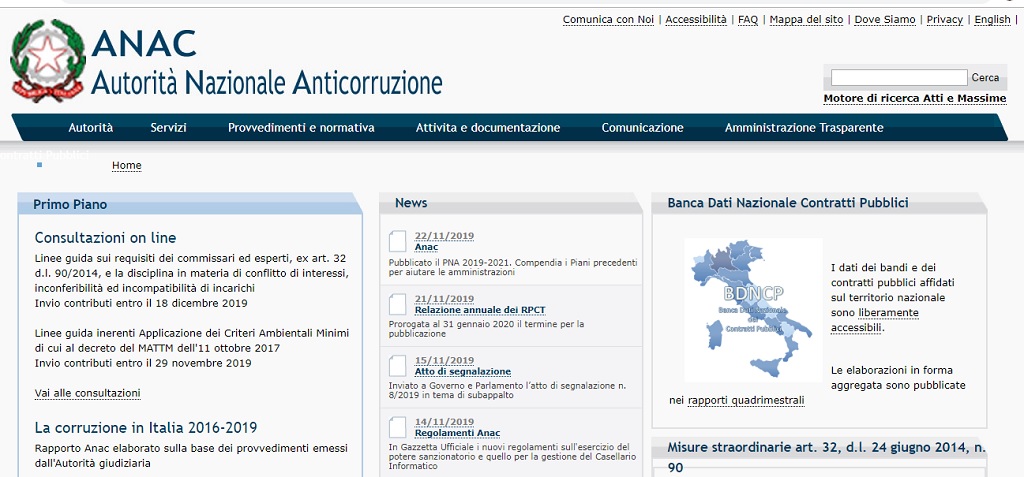Click the 14/11/2019 news date

(444, 422)
